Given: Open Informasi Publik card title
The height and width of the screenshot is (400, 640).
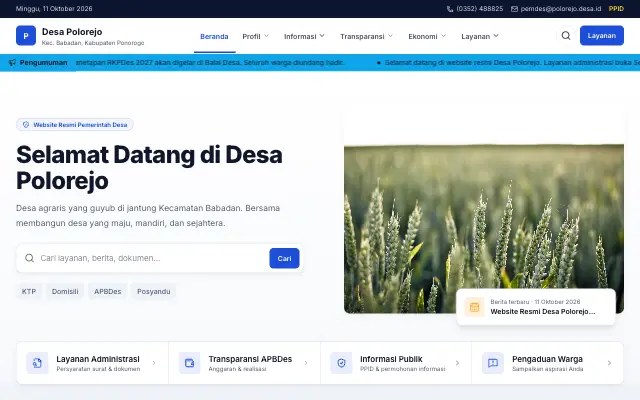Looking at the screenshot, I should [391, 359].
